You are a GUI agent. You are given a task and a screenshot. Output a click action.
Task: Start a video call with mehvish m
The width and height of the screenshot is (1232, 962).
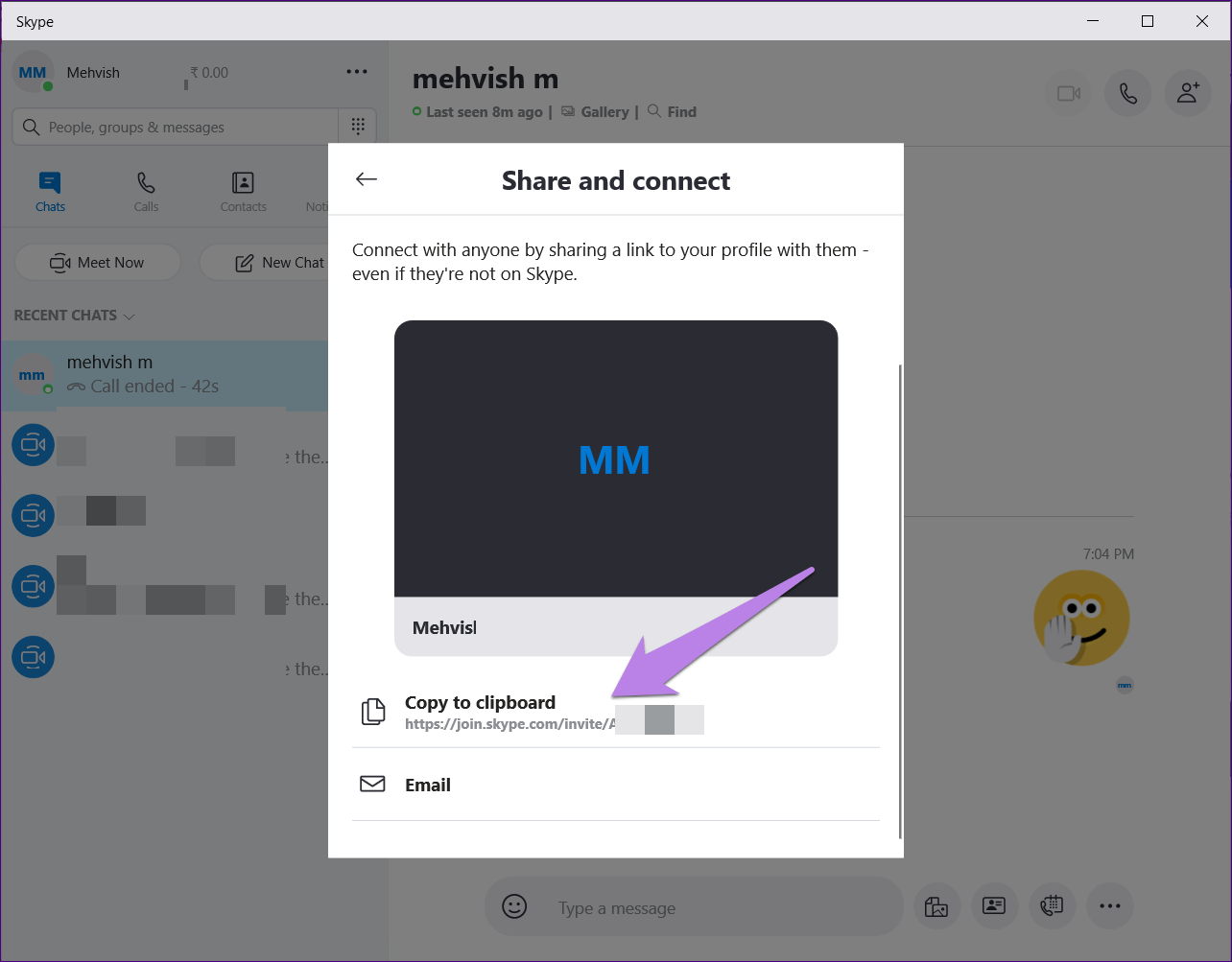point(1069,93)
